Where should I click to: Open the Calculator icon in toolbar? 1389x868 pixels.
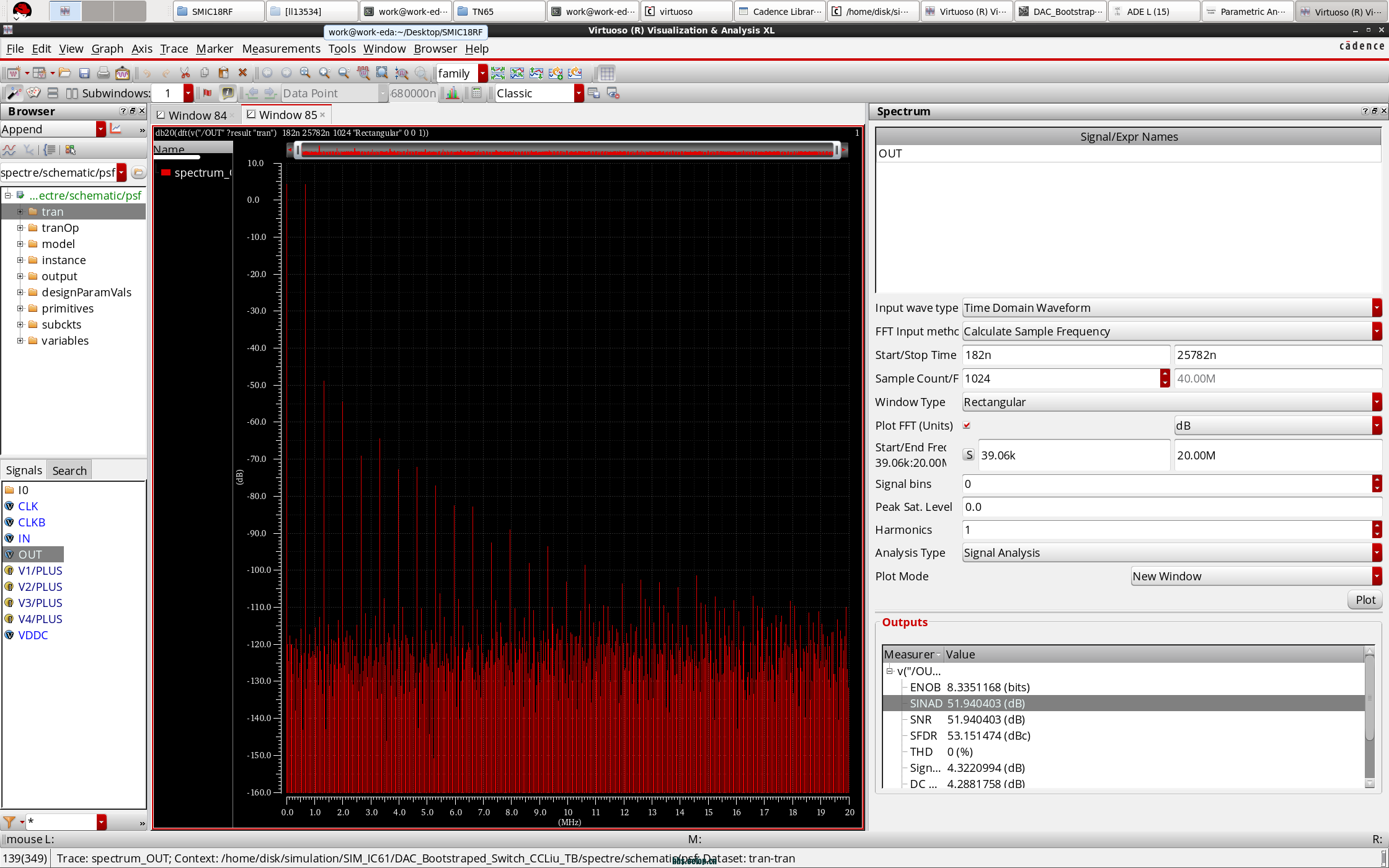click(x=476, y=93)
